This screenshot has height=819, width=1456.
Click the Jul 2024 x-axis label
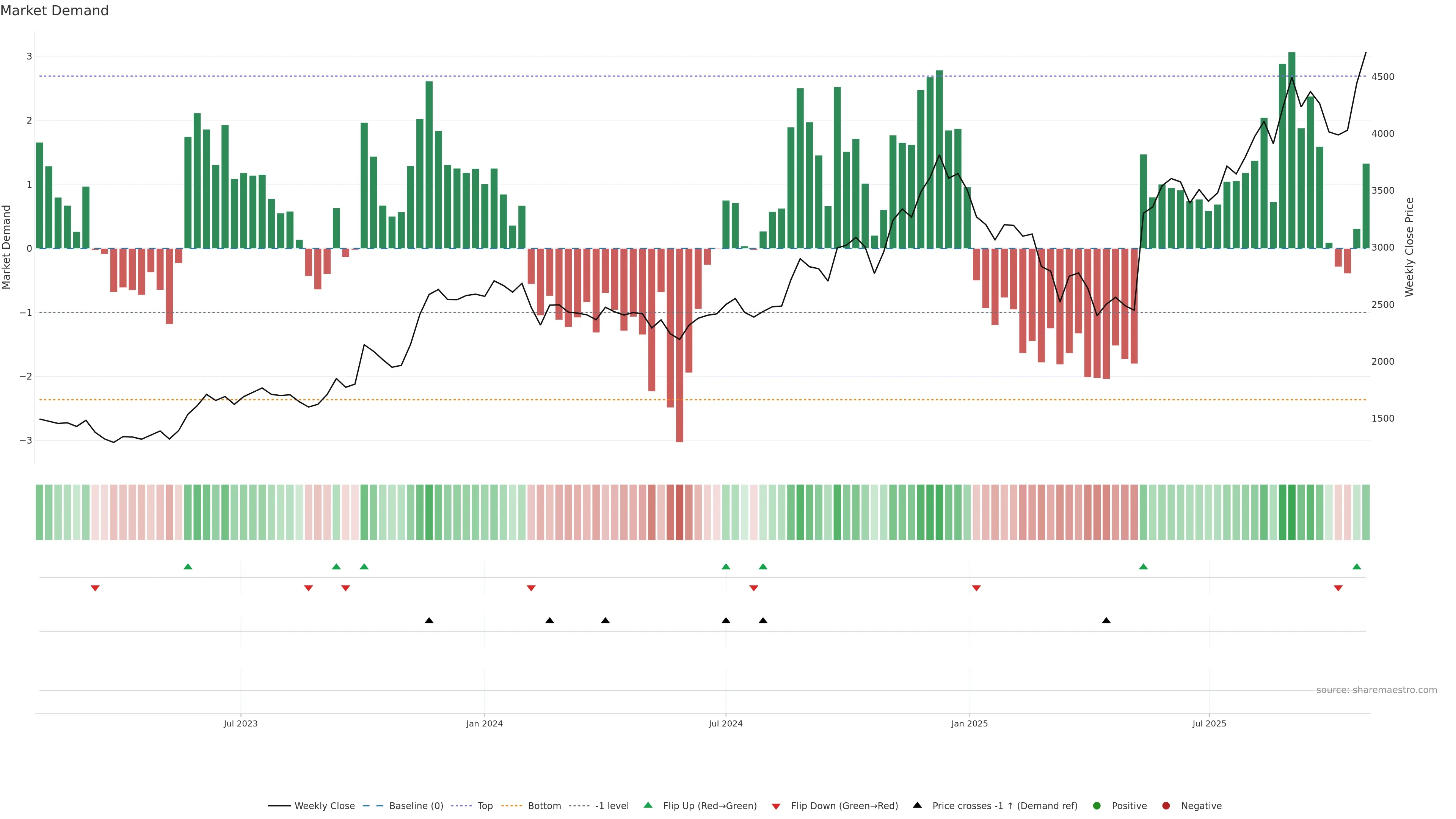(x=725, y=723)
